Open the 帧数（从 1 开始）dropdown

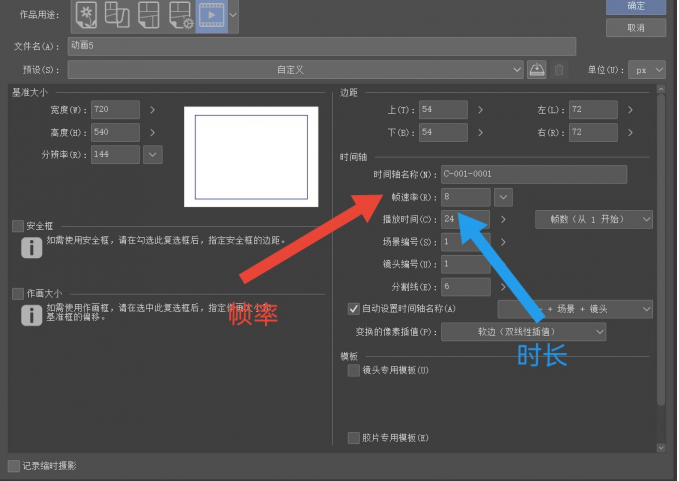(594, 220)
